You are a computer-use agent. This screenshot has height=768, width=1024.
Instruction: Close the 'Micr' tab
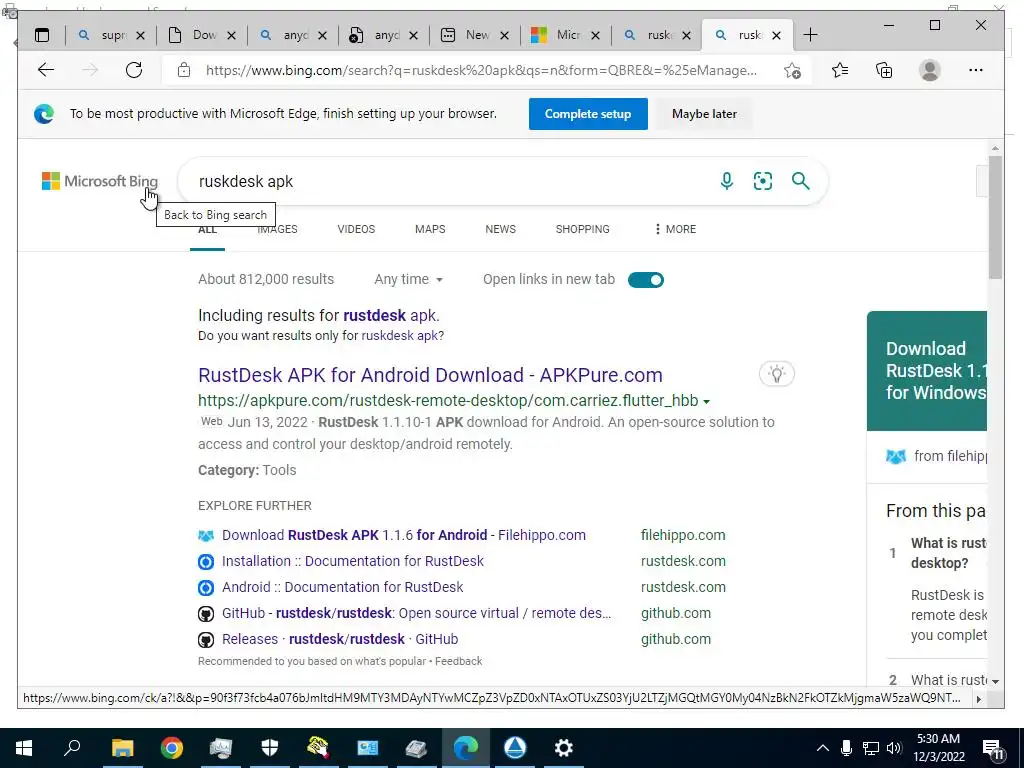(x=595, y=35)
